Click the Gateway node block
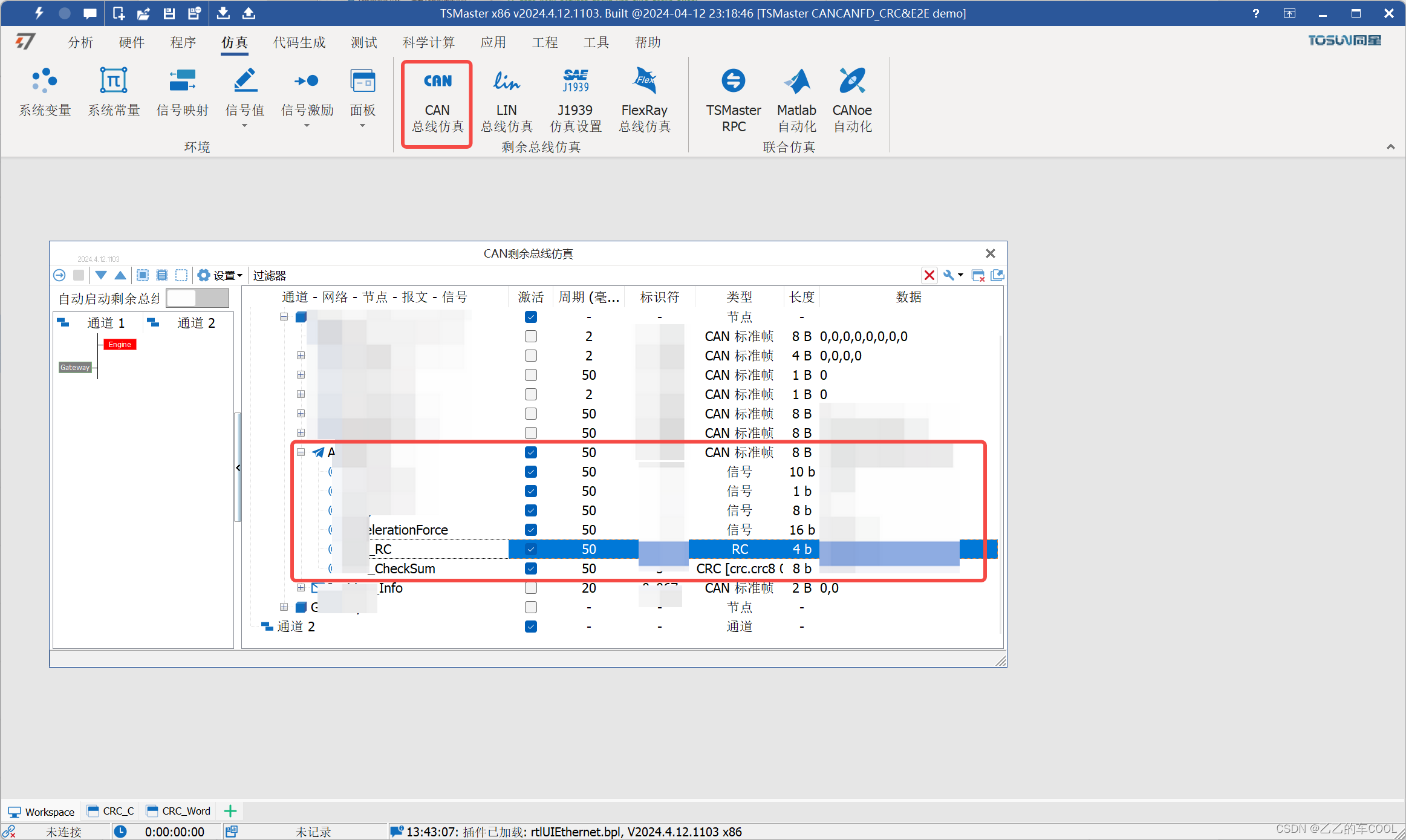 [x=75, y=368]
